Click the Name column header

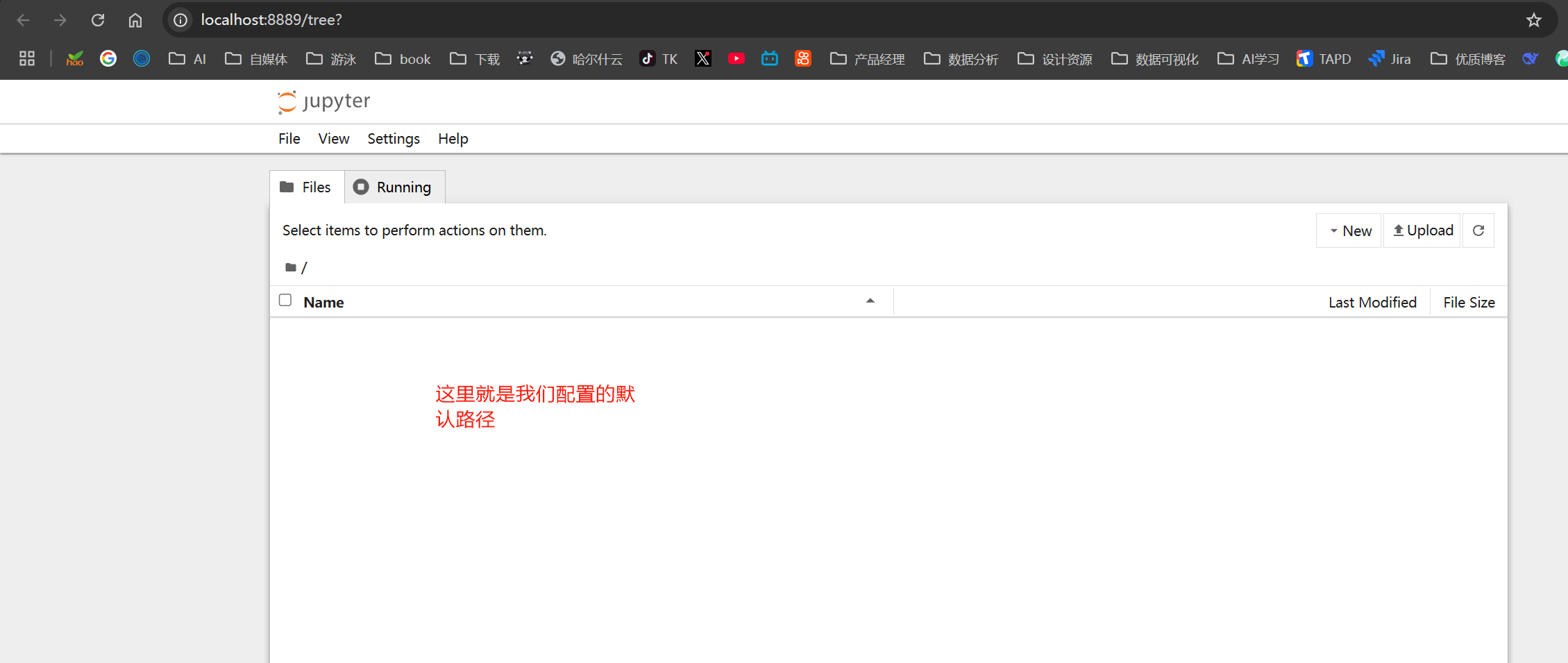point(323,303)
